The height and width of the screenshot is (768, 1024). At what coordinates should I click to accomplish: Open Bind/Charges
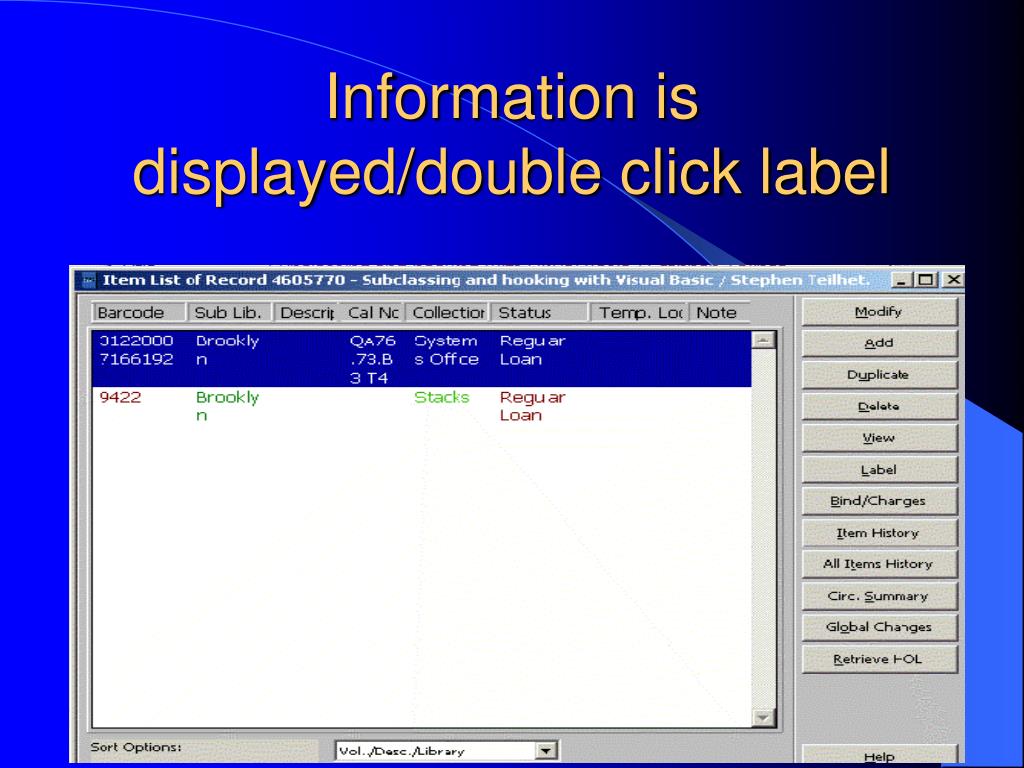point(878,501)
